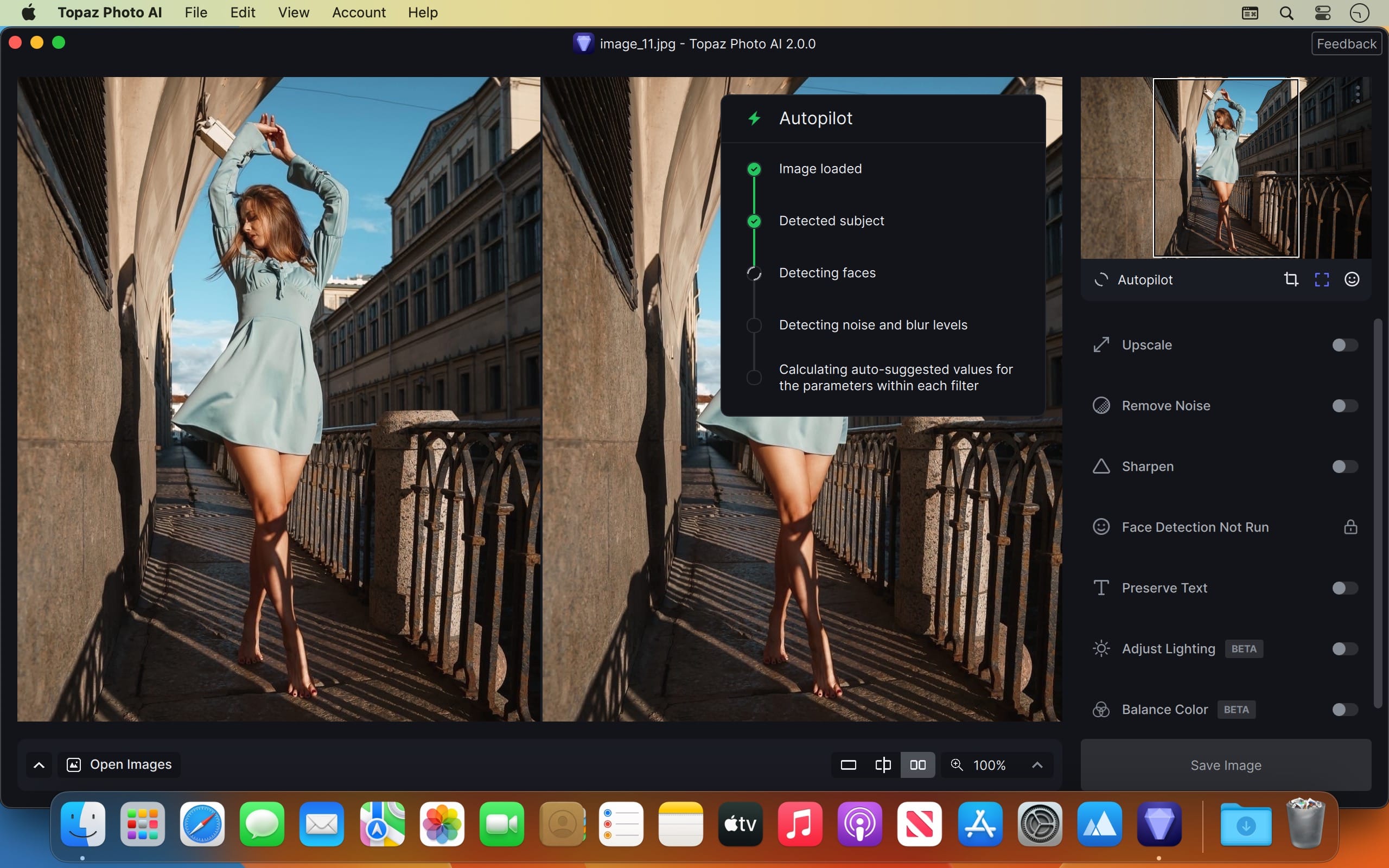This screenshot has height=868, width=1389.
Task: Click the zoom magnifier icon
Action: (956, 765)
